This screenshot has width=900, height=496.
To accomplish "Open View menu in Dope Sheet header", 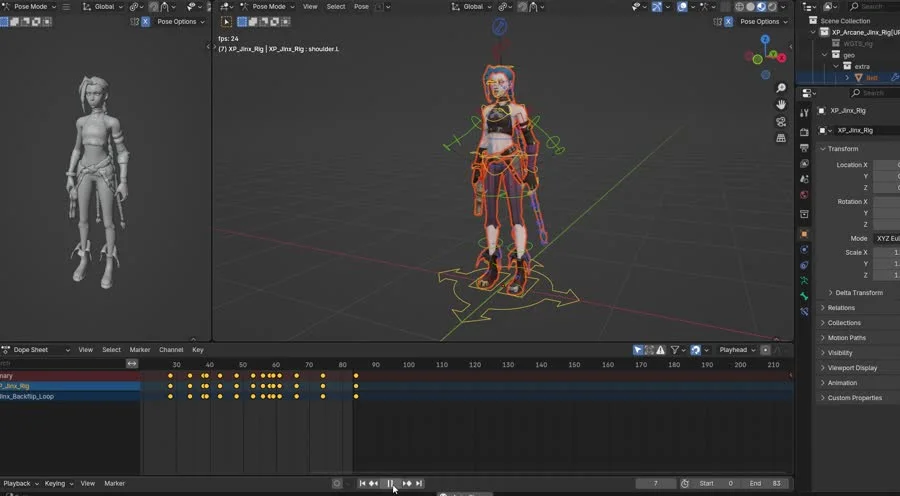I will click(x=86, y=350).
